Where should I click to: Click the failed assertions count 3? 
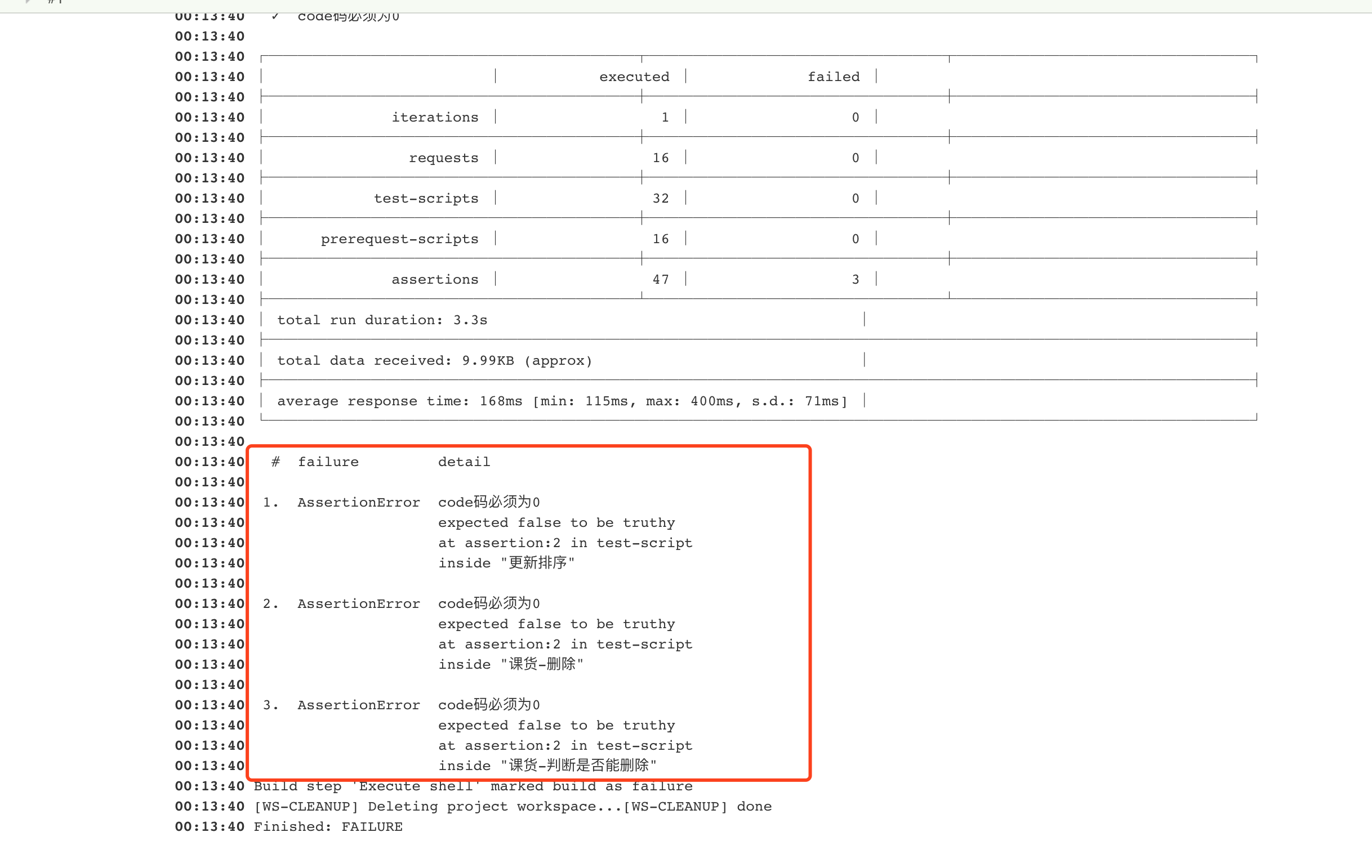[x=854, y=280]
